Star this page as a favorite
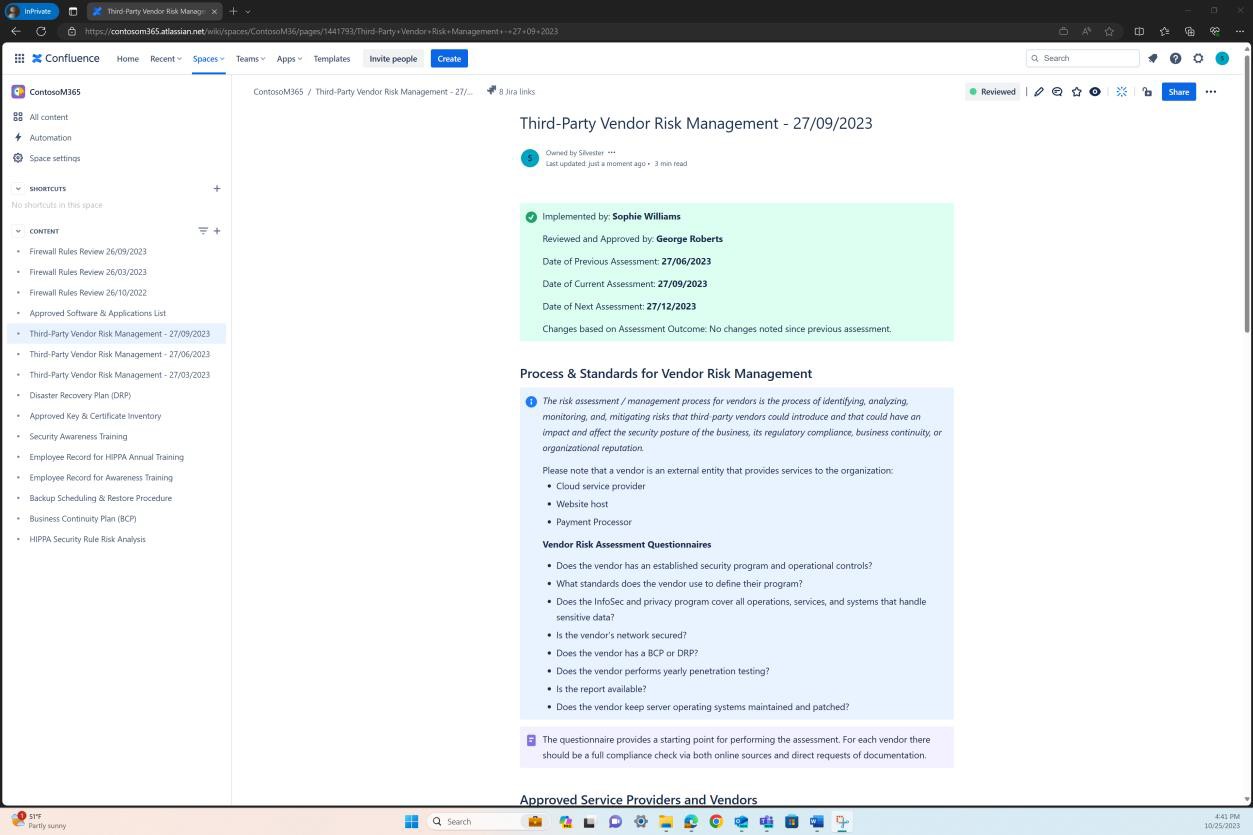The width and height of the screenshot is (1253, 835). (x=1076, y=91)
